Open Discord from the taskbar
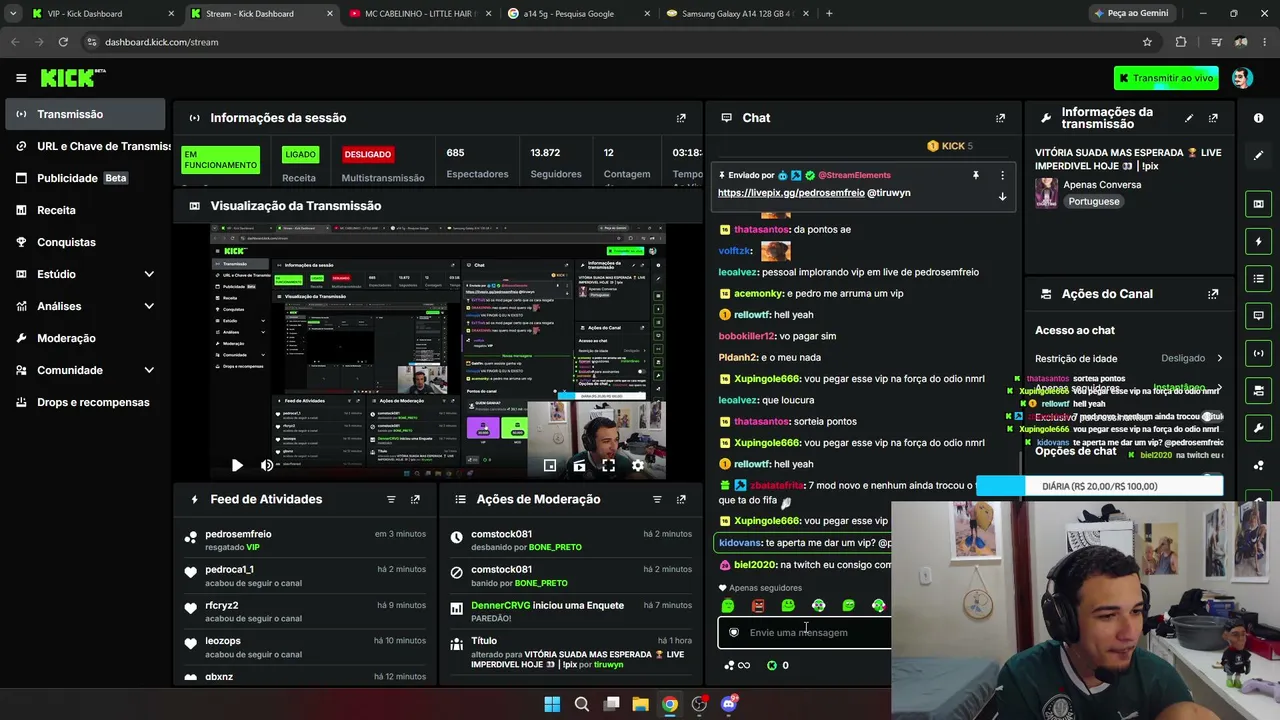The height and width of the screenshot is (720, 1280). [728, 704]
